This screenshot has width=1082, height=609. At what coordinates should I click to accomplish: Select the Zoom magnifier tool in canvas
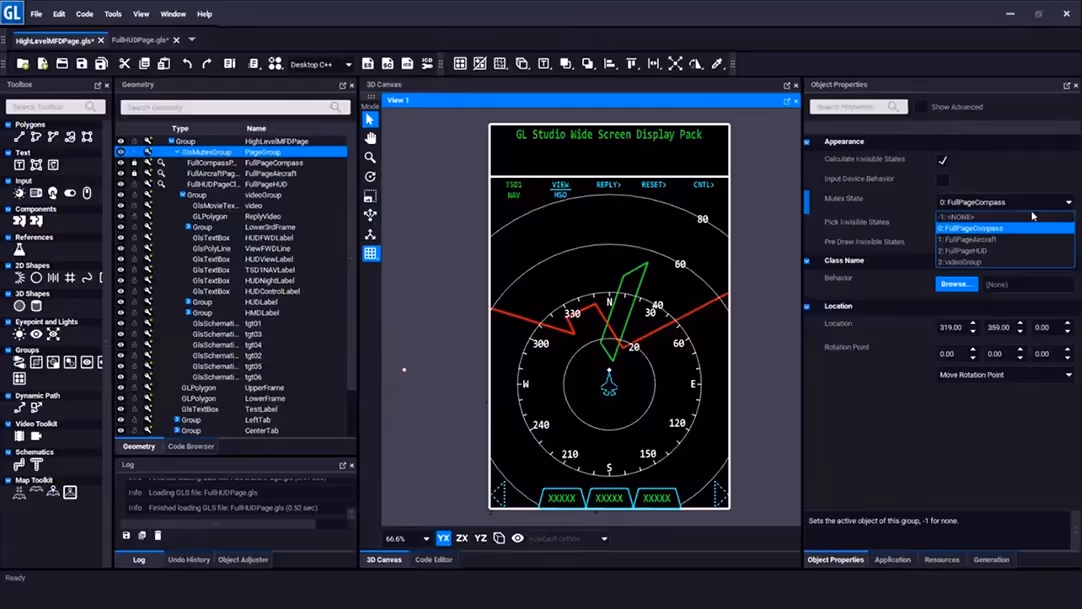(371, 158)
